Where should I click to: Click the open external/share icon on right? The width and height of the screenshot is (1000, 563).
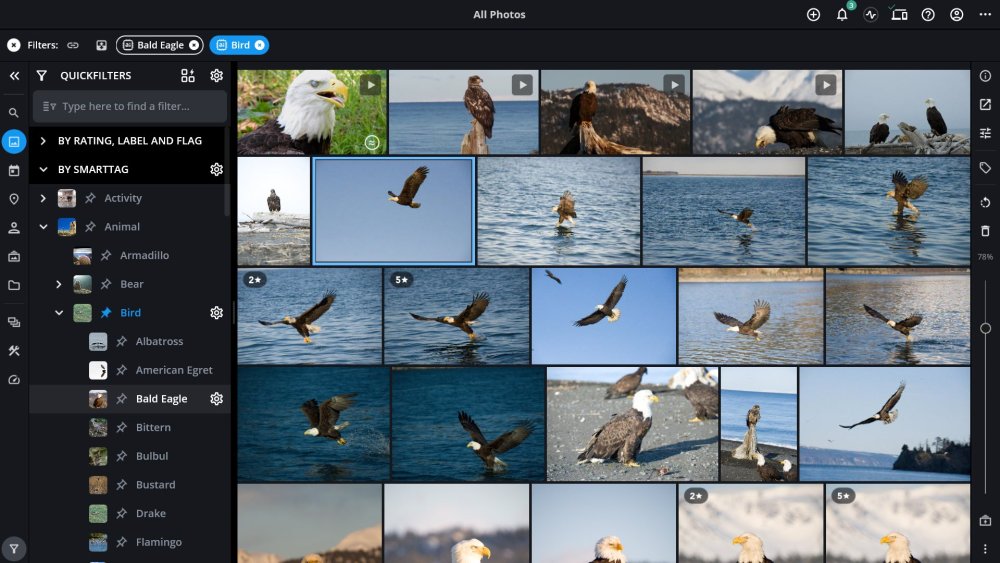(x=985, y=105)
